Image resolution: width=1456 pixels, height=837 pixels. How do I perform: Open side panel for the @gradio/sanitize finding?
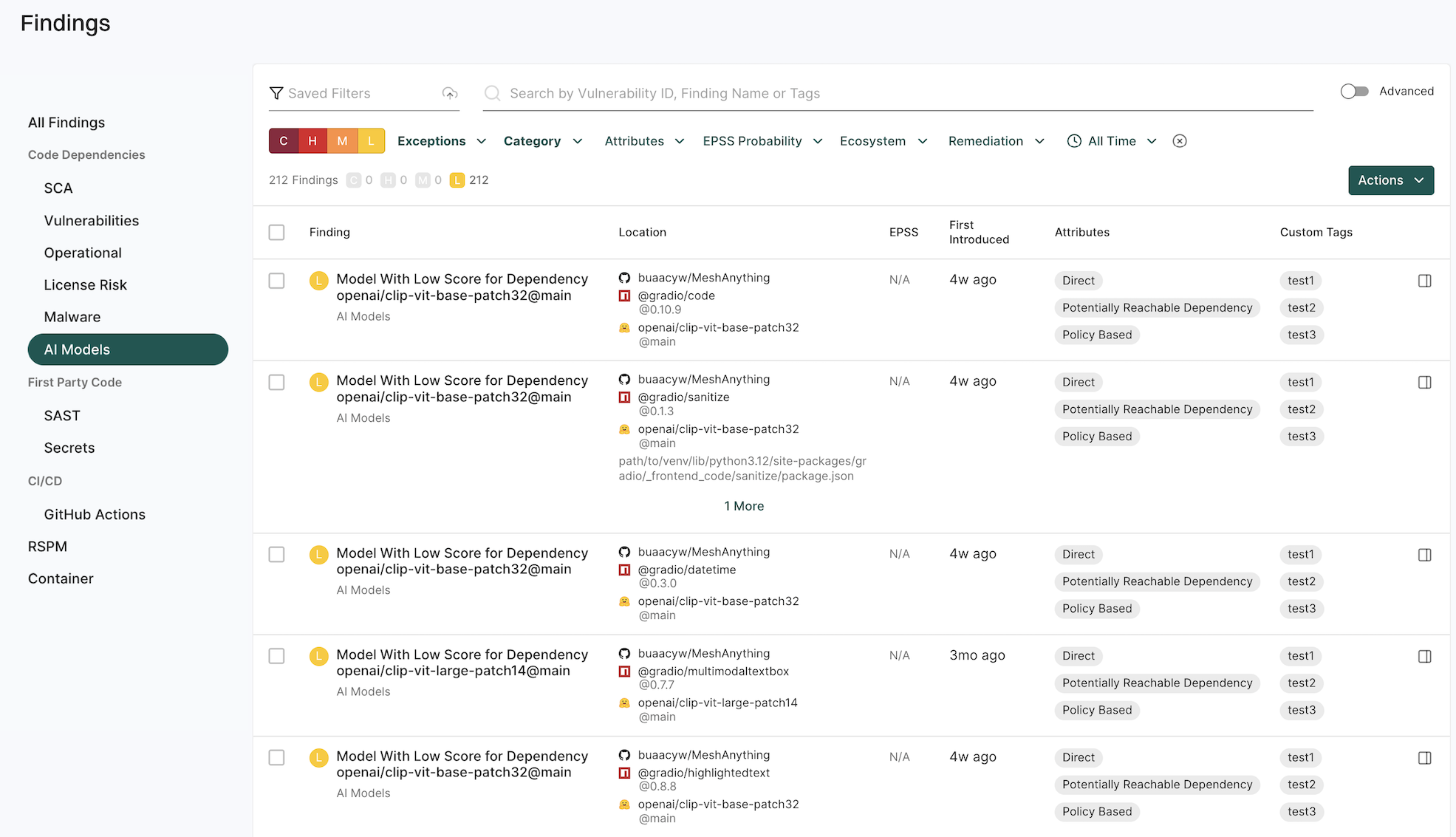(1424, 382)
